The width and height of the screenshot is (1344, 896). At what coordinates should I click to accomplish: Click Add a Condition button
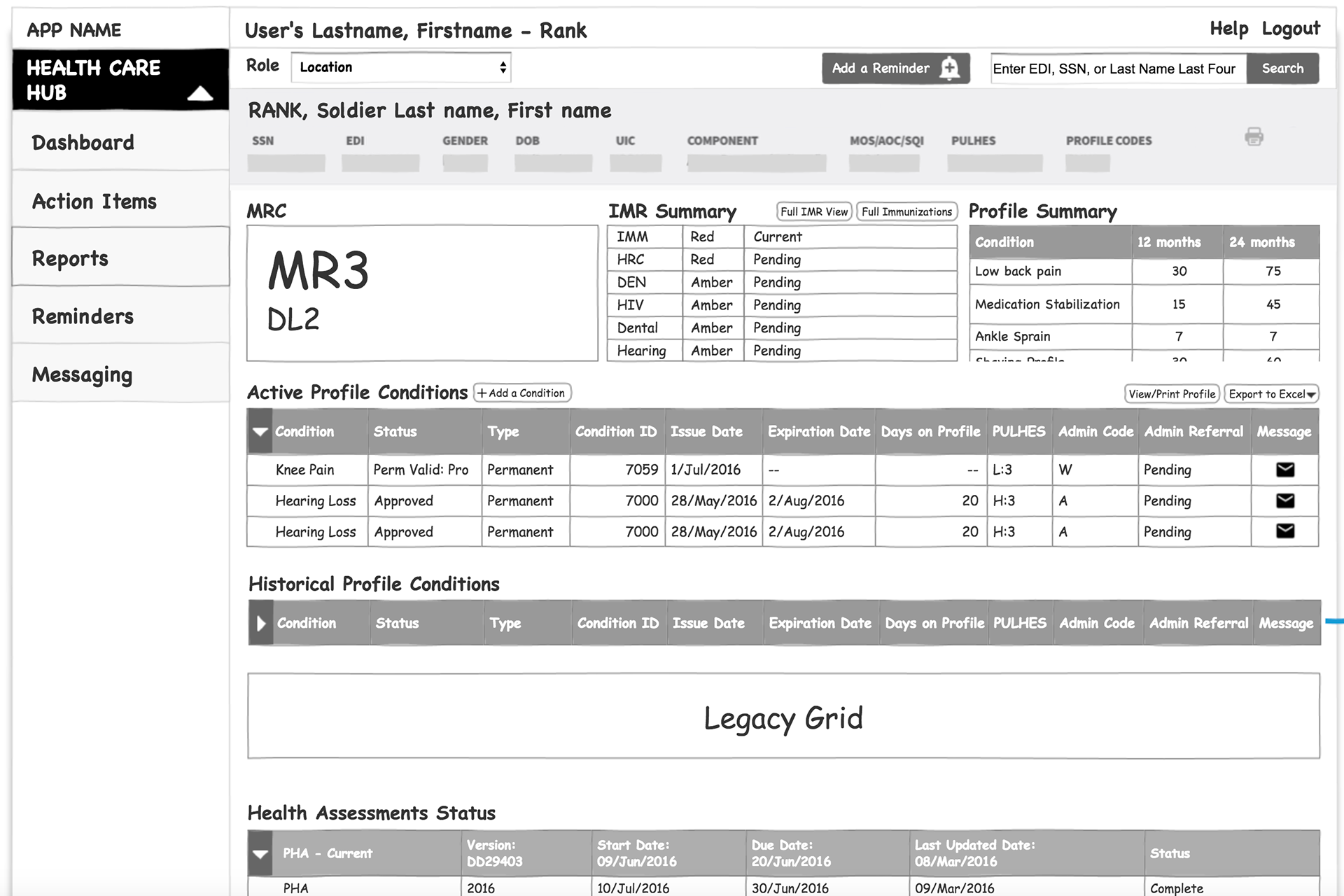(522, 393)
